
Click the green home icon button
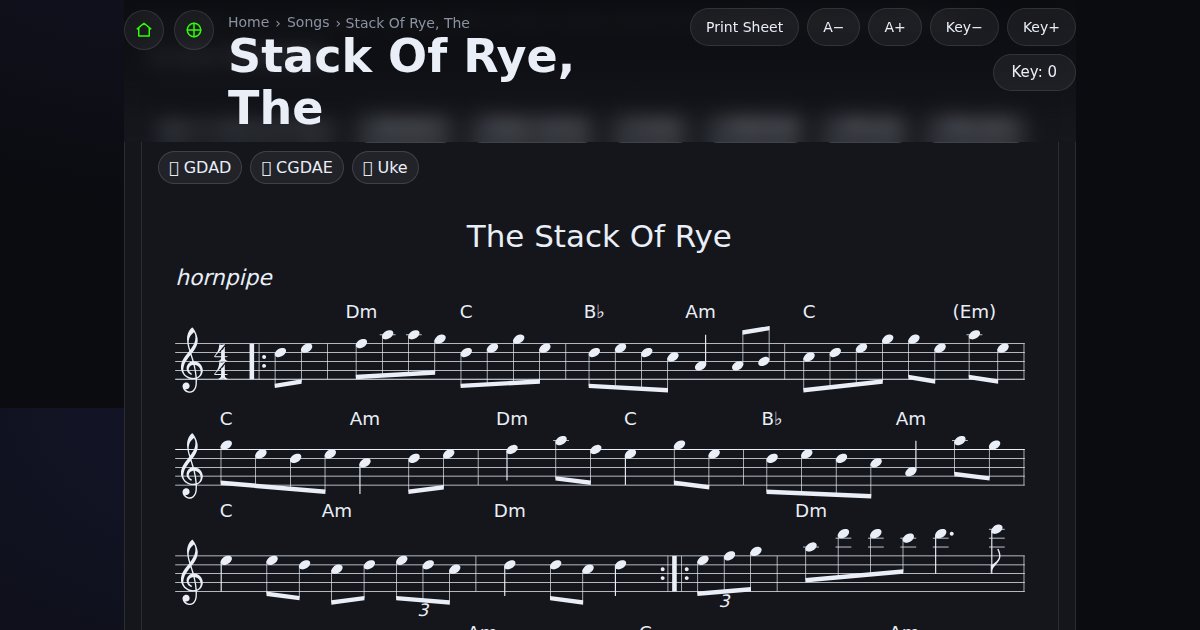pos(144,30)
